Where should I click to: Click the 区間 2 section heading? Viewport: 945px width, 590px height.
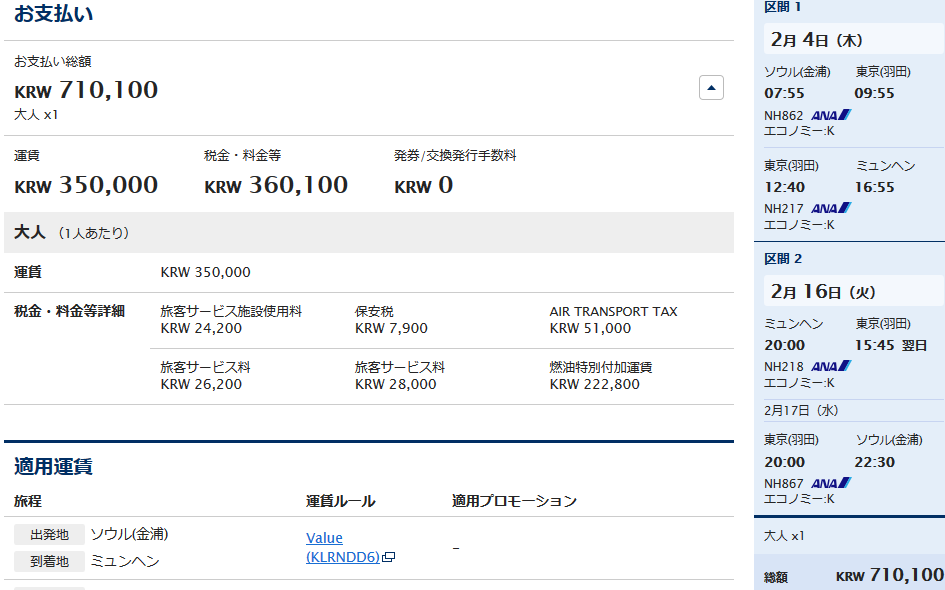[x=783, y=259]
